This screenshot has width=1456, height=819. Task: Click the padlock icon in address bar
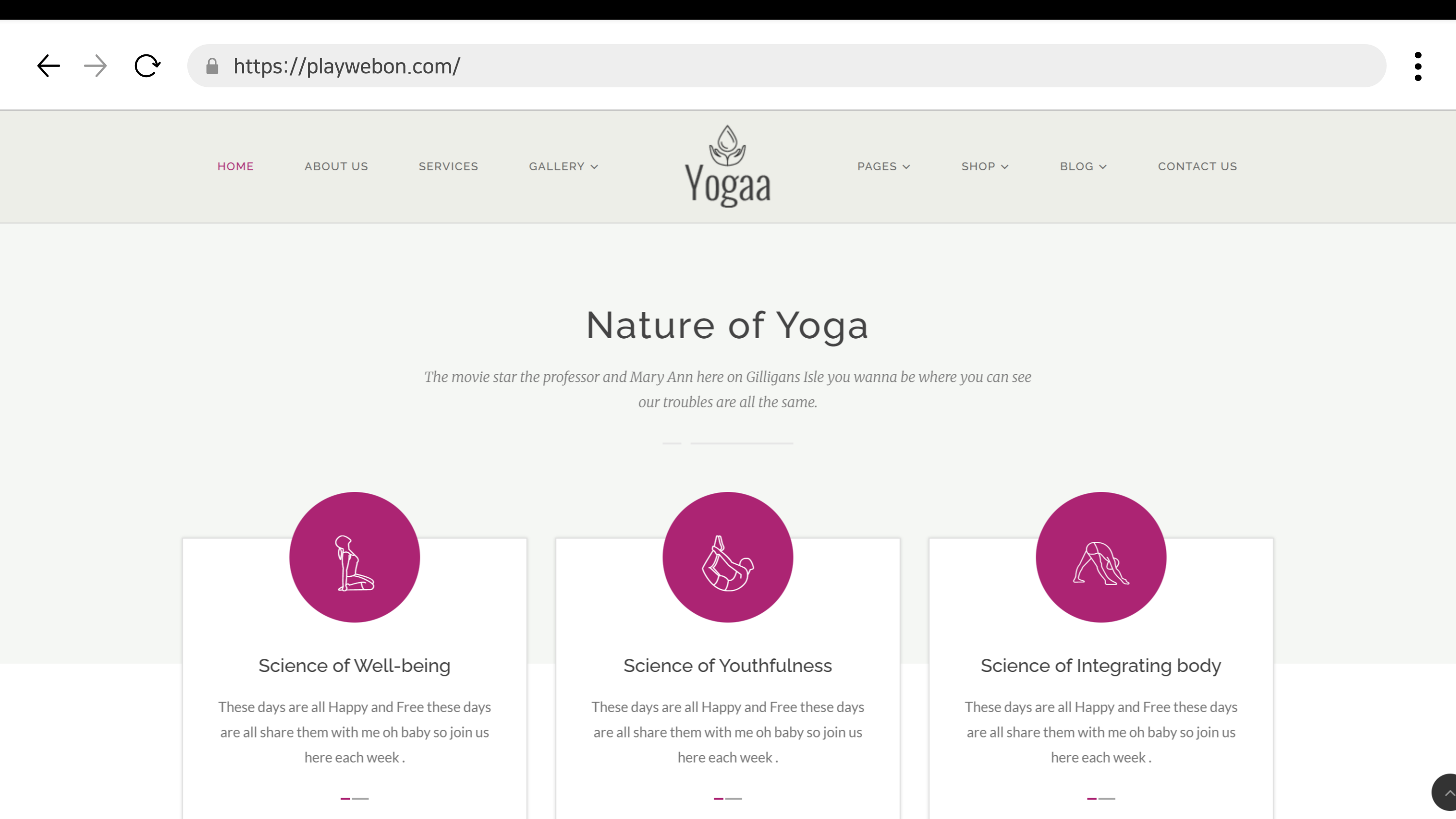coord(212,66)
